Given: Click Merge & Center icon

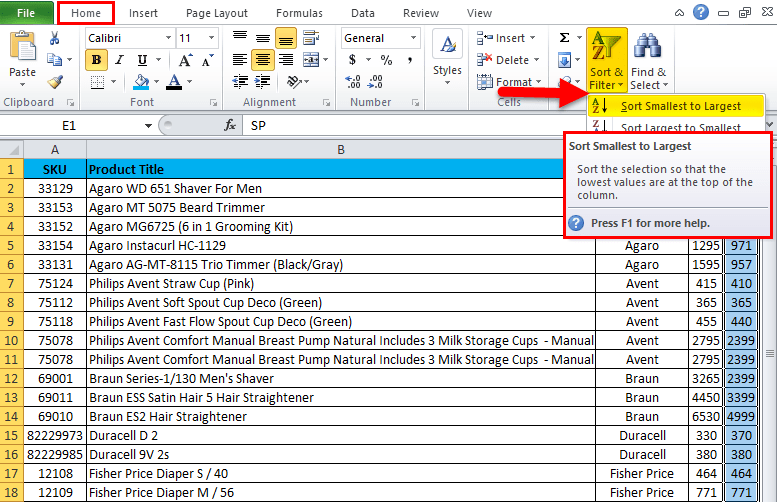Looking at the screenshot, I should tap(311, 60).
